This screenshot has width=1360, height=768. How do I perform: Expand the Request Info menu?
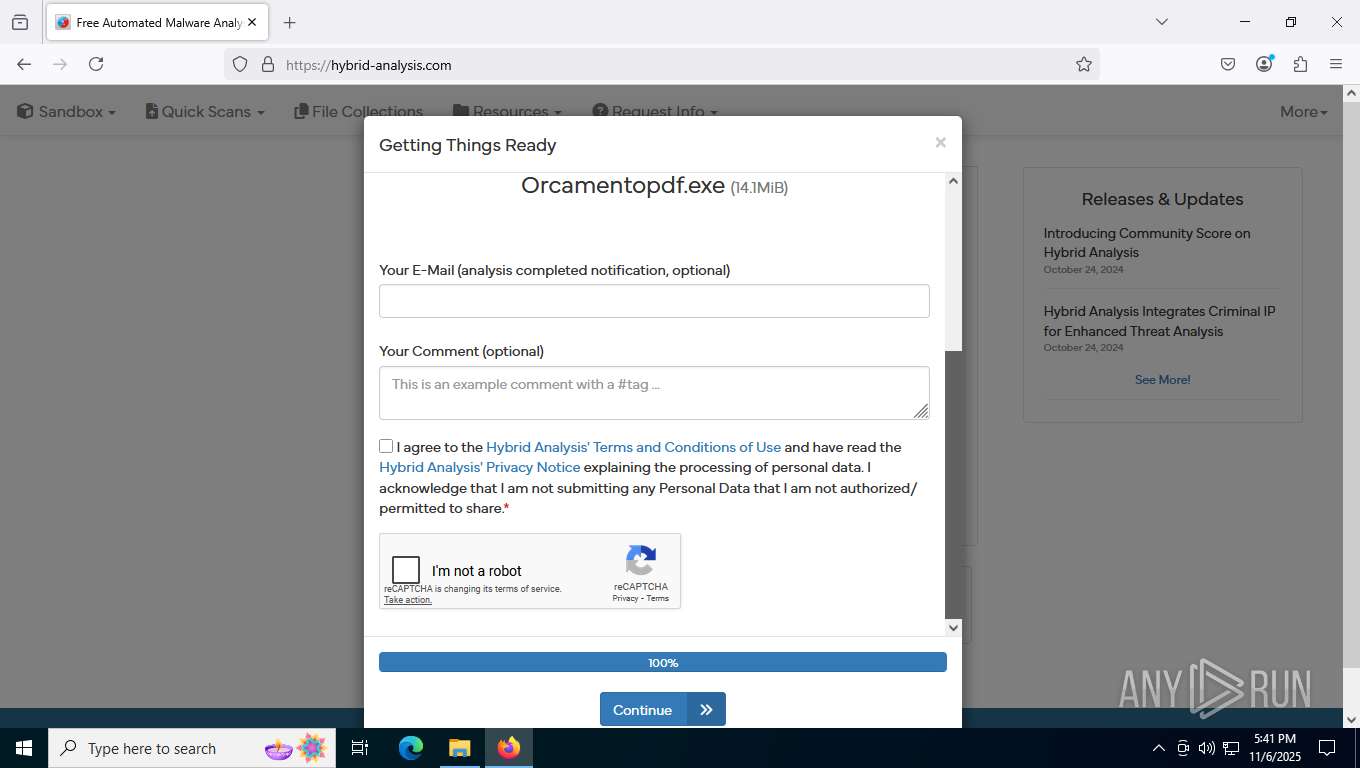click(x=655, y=111)
